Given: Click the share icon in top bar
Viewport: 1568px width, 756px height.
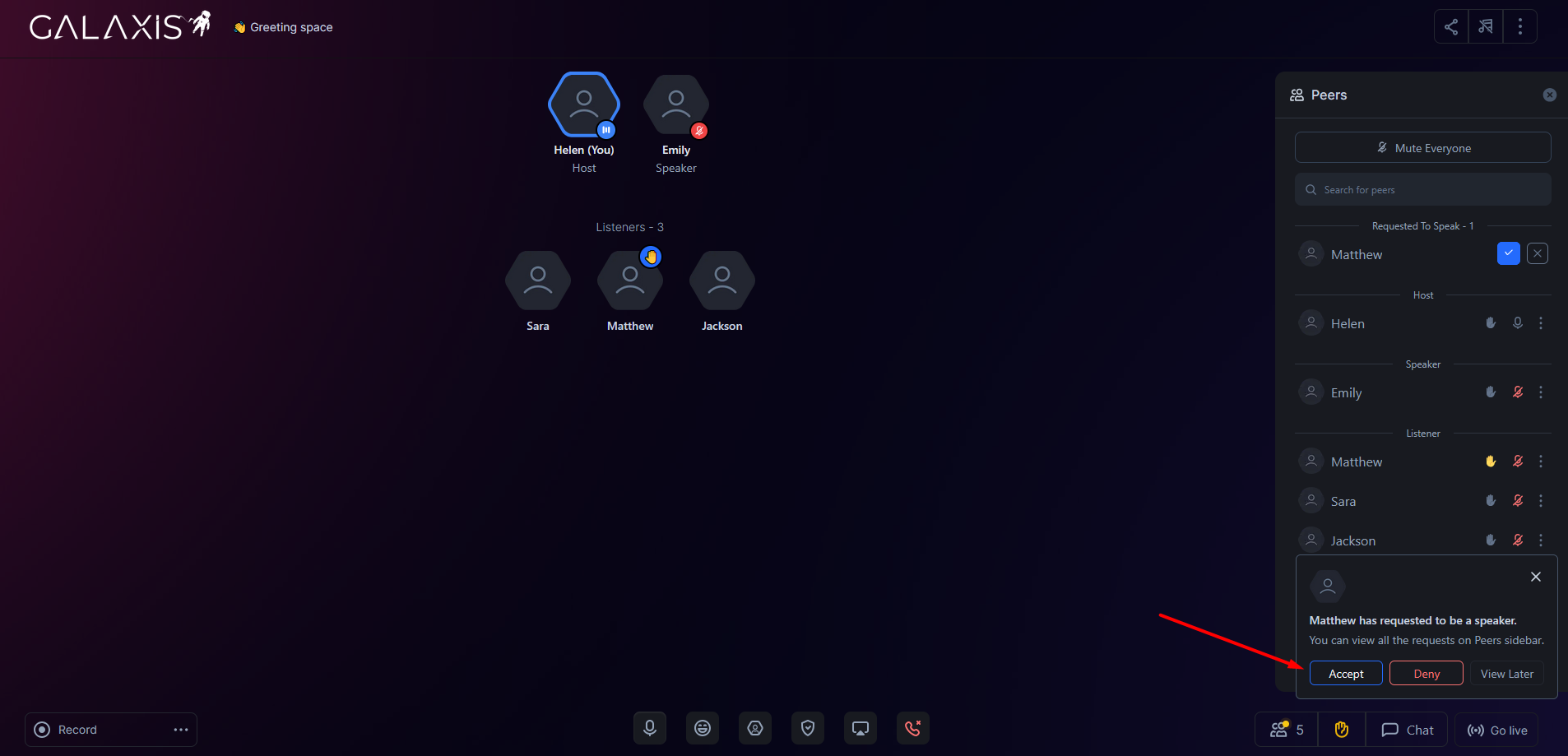Looking at the screenshot, I should (x=1451, y=27).
